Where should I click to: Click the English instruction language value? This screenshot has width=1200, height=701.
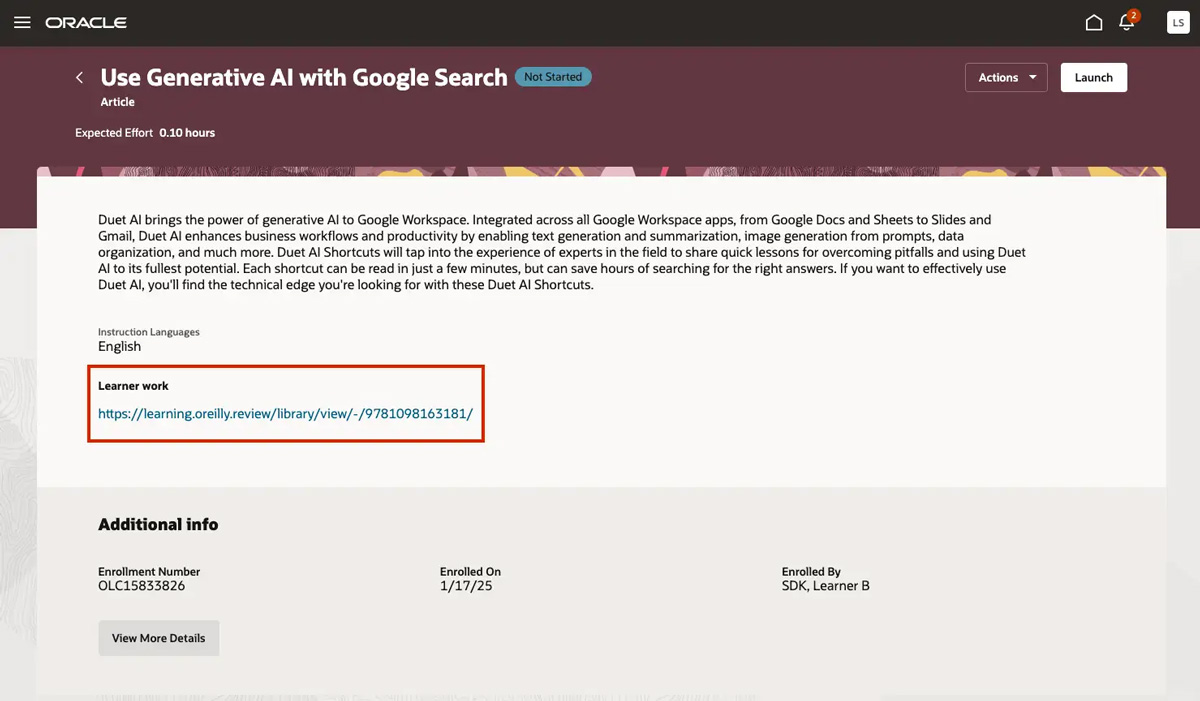pyautogui.click(x=119, y=347)
